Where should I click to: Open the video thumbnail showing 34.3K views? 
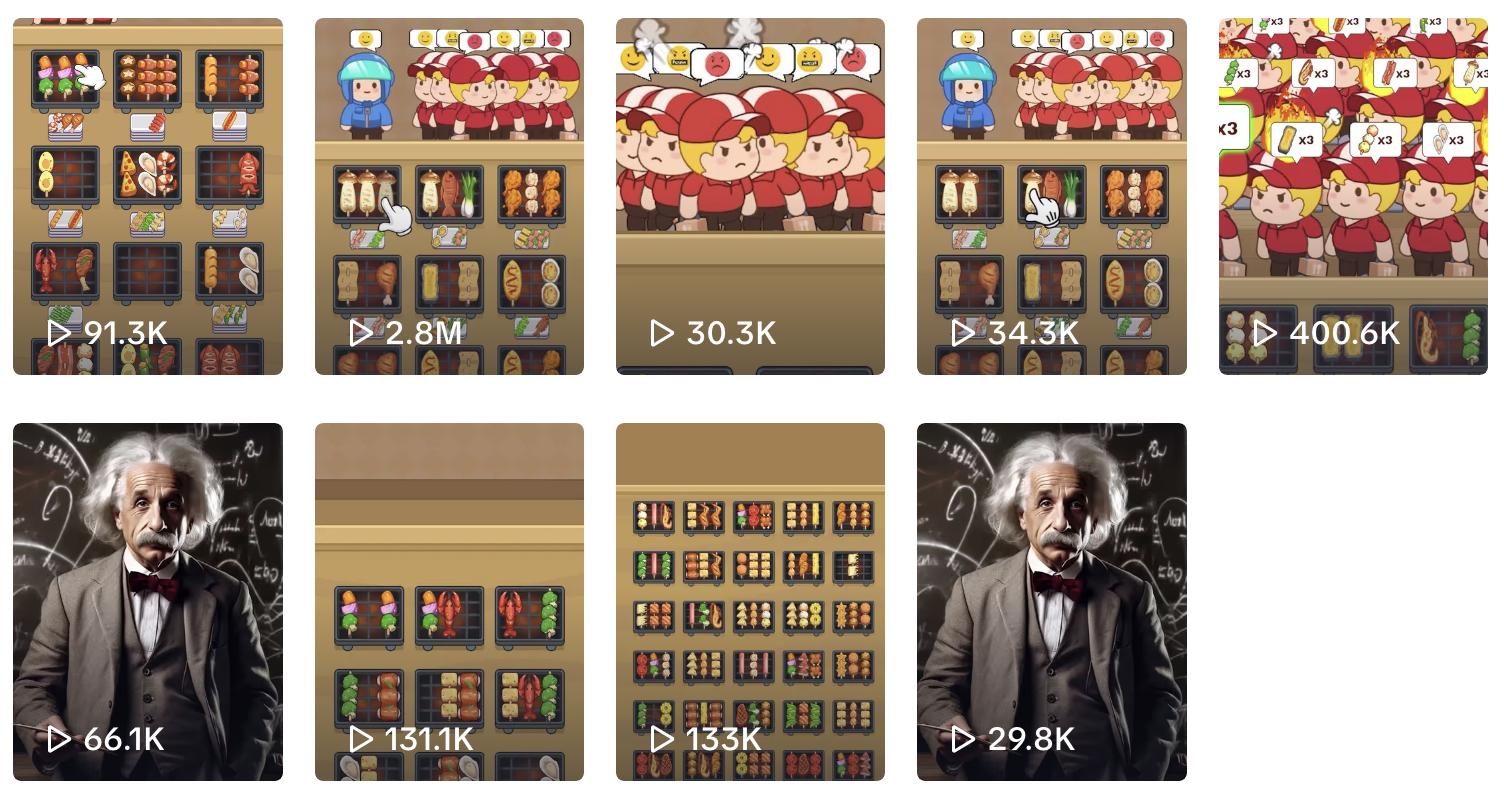point(1052,196)
